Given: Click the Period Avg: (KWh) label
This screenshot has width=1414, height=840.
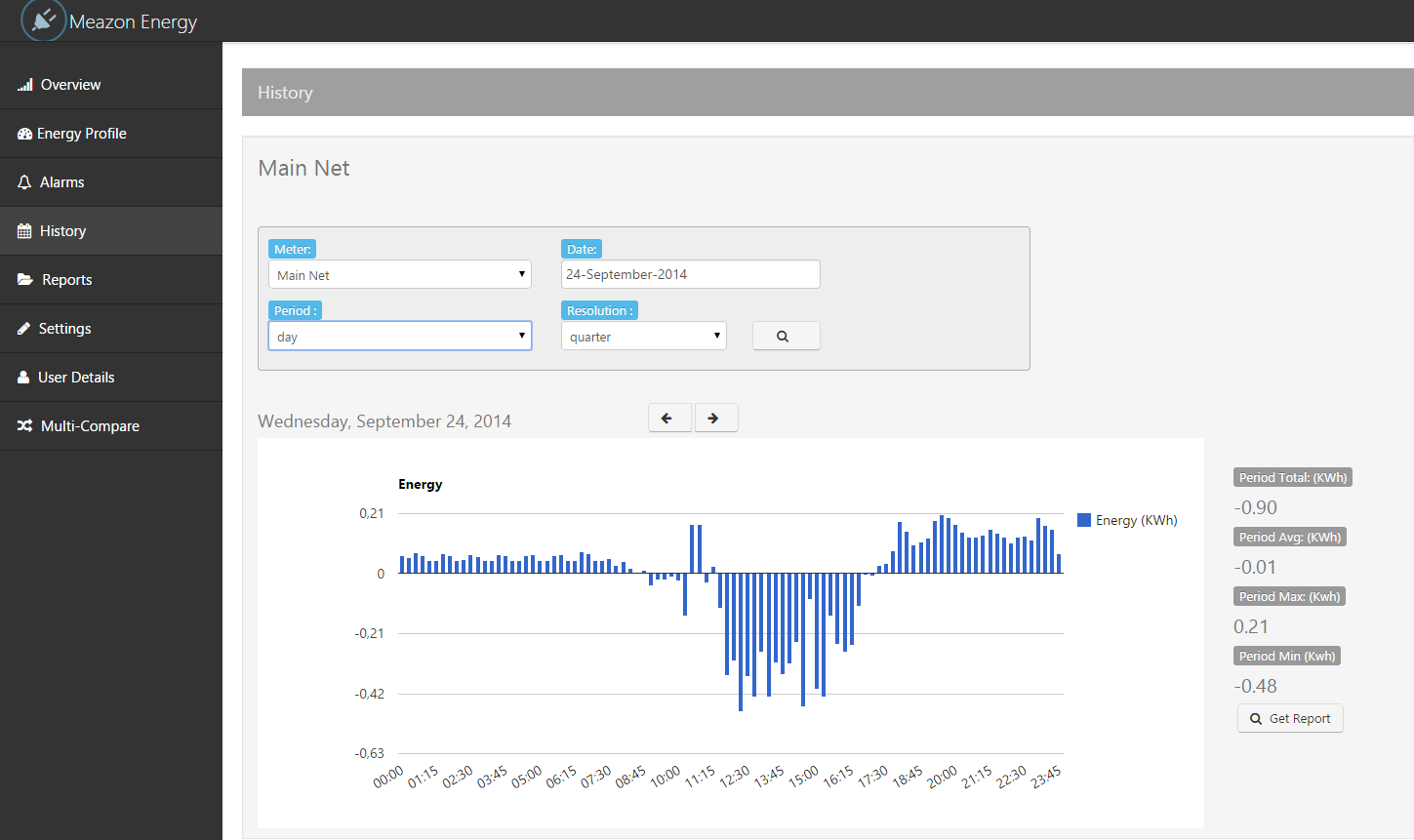Looking at the screenshot, I should point(1290,537).
